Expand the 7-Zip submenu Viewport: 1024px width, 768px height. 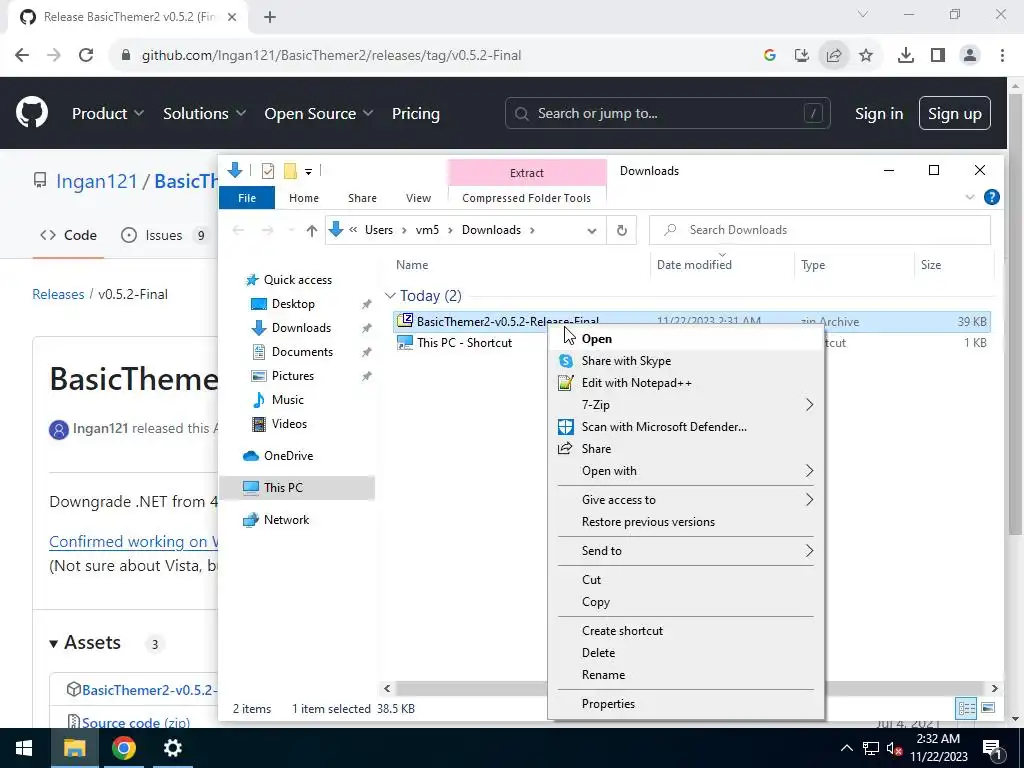tap(809, 405)
